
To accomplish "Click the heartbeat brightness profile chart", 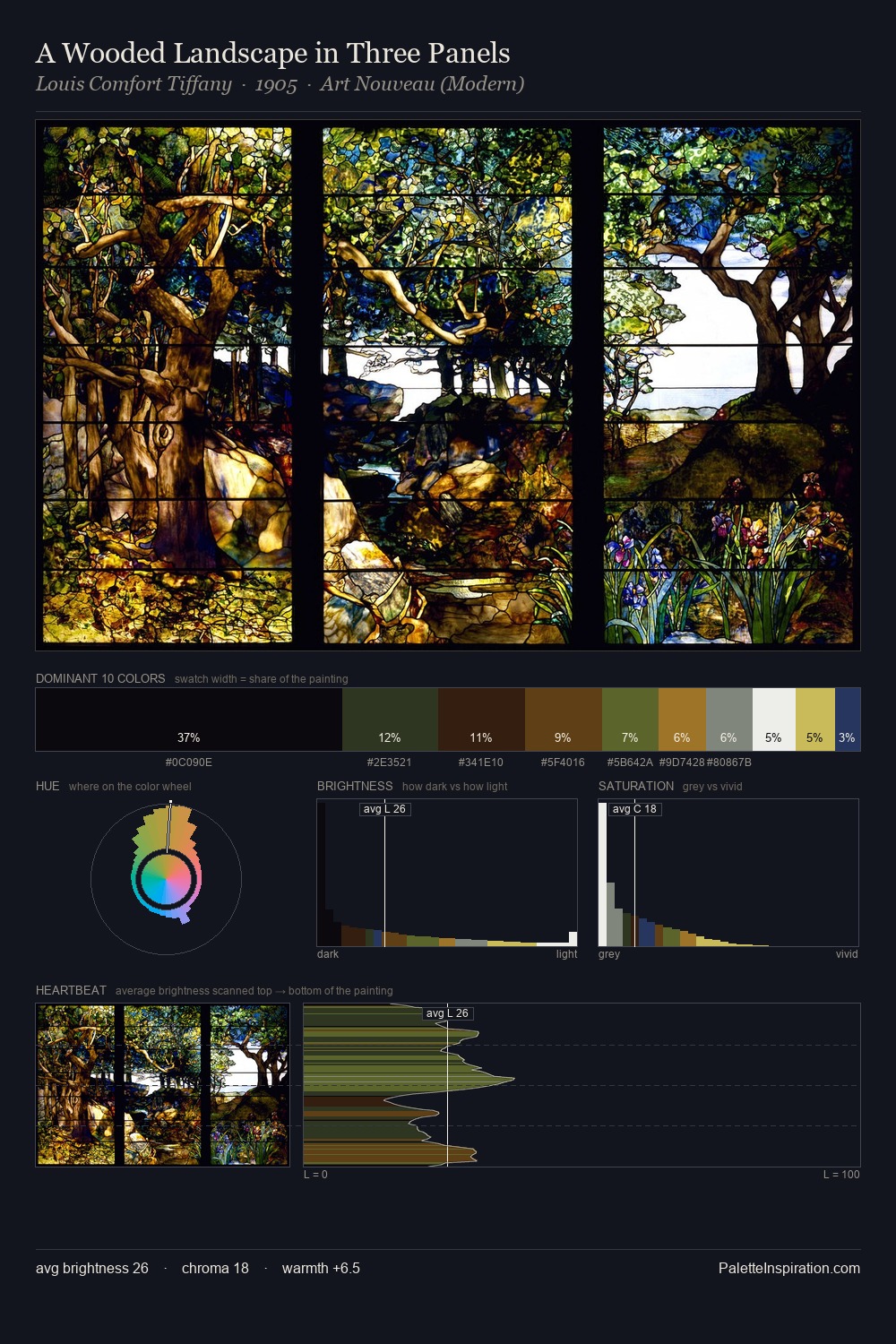I will [x=582, y=1085].
